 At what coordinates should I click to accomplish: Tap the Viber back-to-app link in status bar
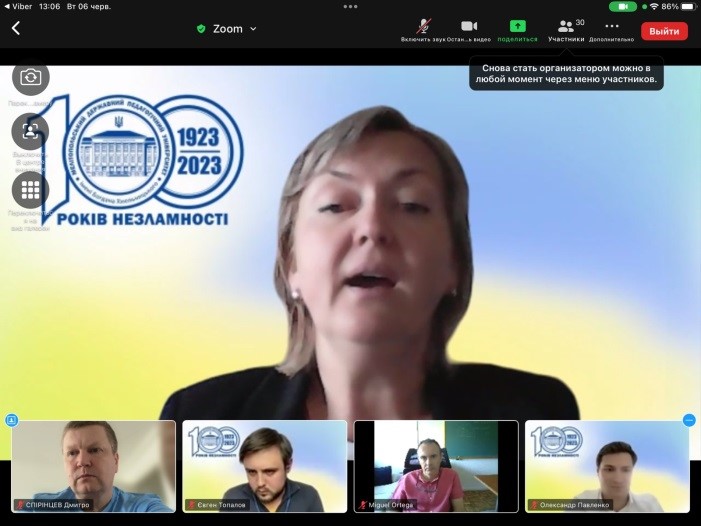coord(20,6)
